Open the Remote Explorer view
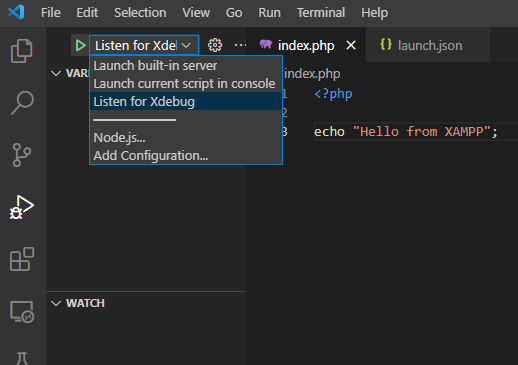 click(x=22, y=312)
